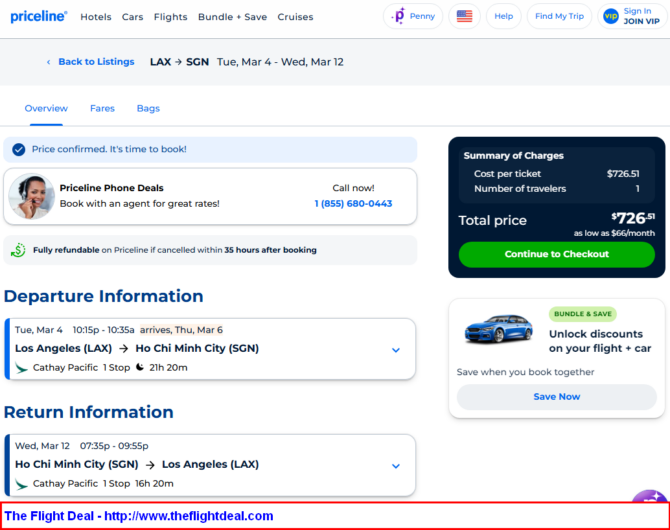The image size is (670, 530).
Task: Expand return flight details chevron
Action: pos(395,466)
